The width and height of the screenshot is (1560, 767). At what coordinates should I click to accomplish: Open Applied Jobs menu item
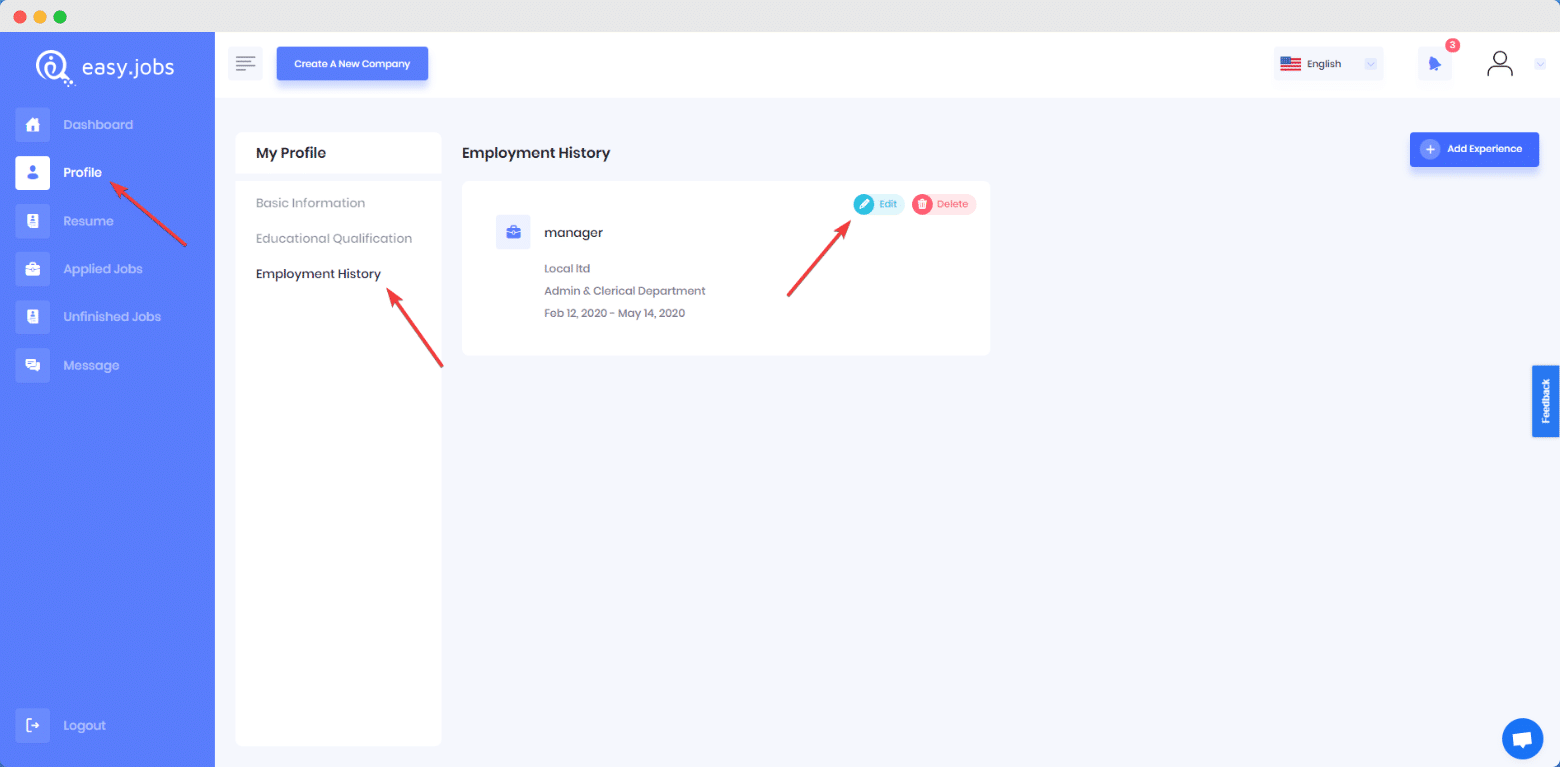tap(103, 269)
